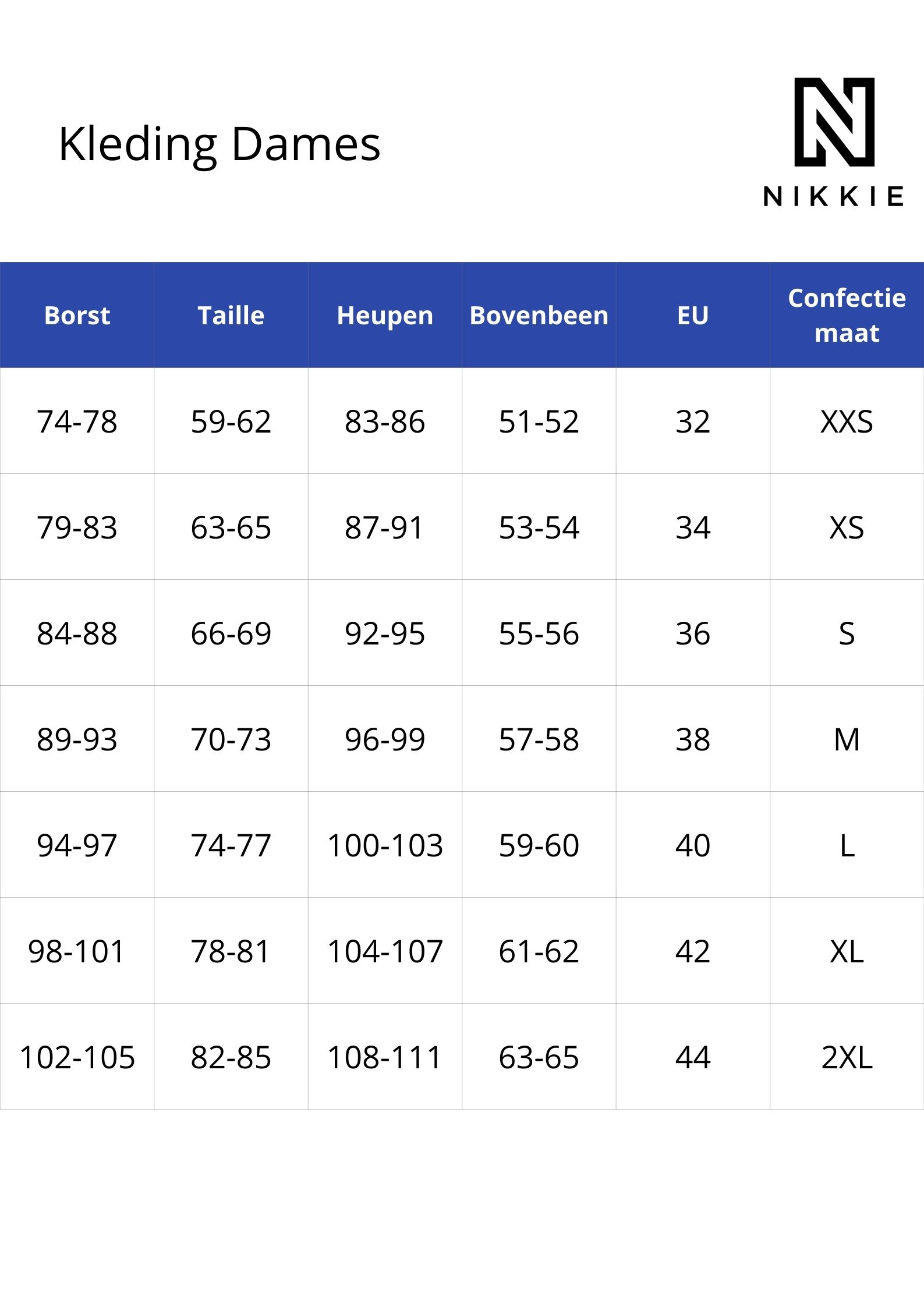Image resolution: width=924 pixels, height=1307 pixels.
Task: Click the NIKKIE brand name text
Action: pyautogui.click(x=833, y=197)
